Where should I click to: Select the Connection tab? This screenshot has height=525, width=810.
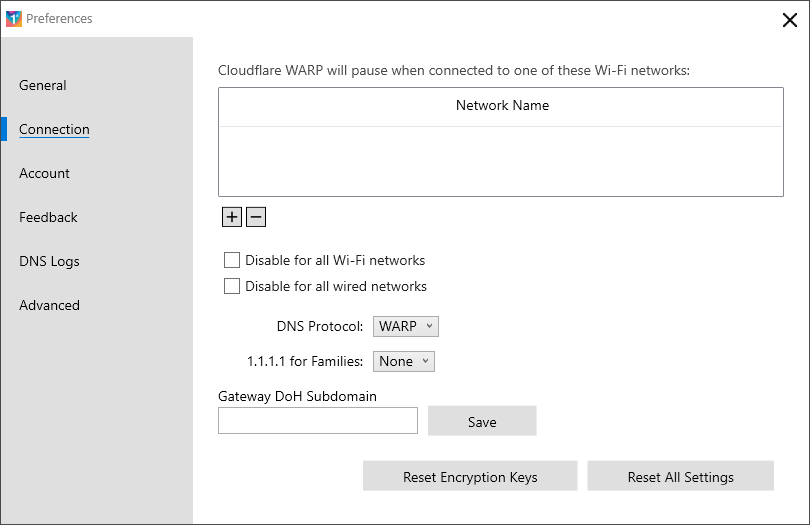tap(54, 129)
